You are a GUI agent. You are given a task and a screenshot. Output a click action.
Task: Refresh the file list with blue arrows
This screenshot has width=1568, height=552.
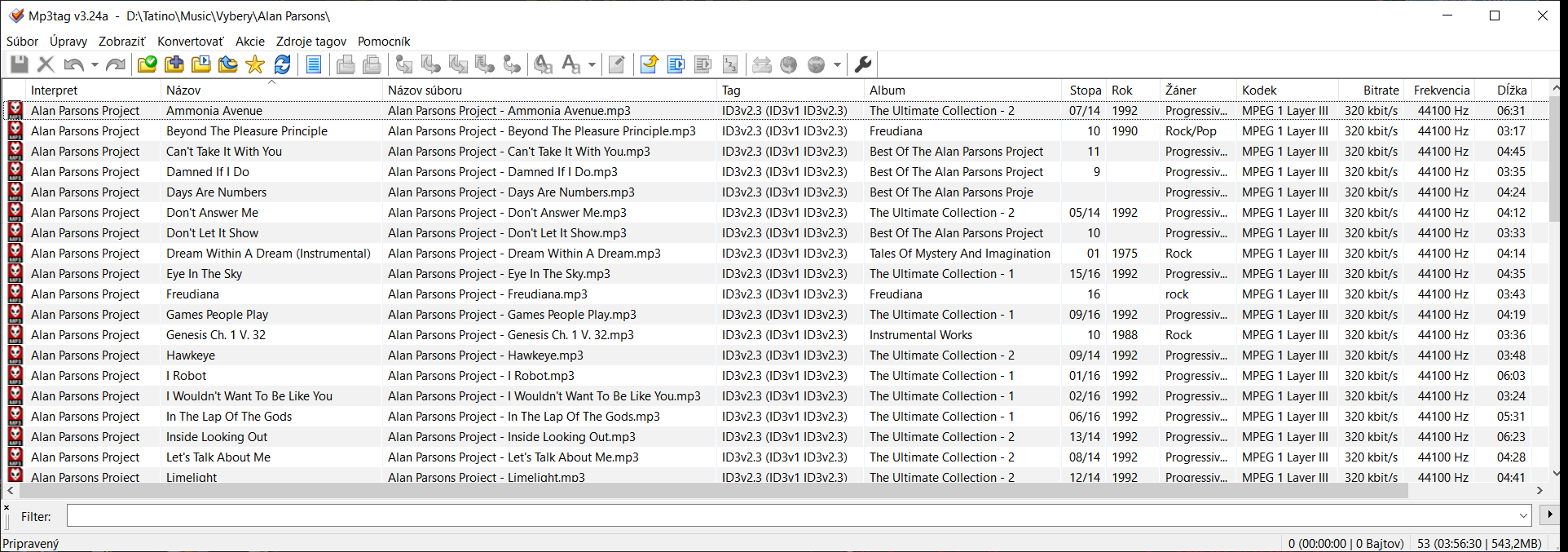283,64
